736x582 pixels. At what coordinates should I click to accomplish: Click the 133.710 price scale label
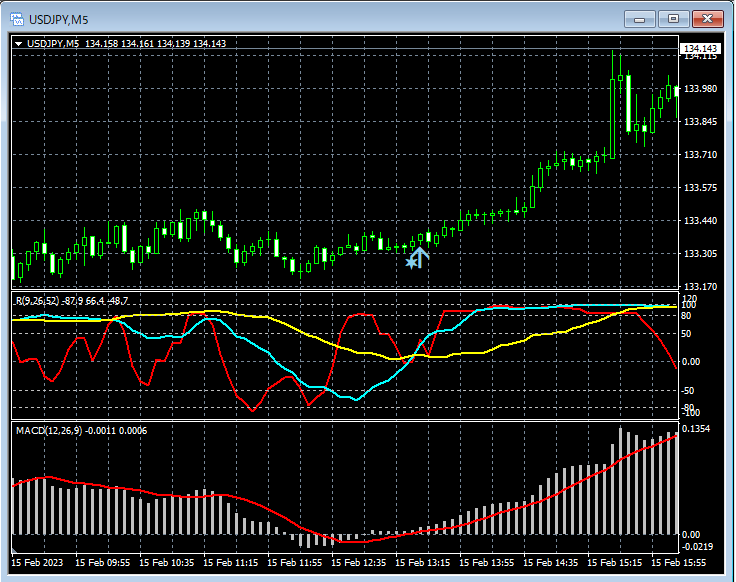pos(700,154)
